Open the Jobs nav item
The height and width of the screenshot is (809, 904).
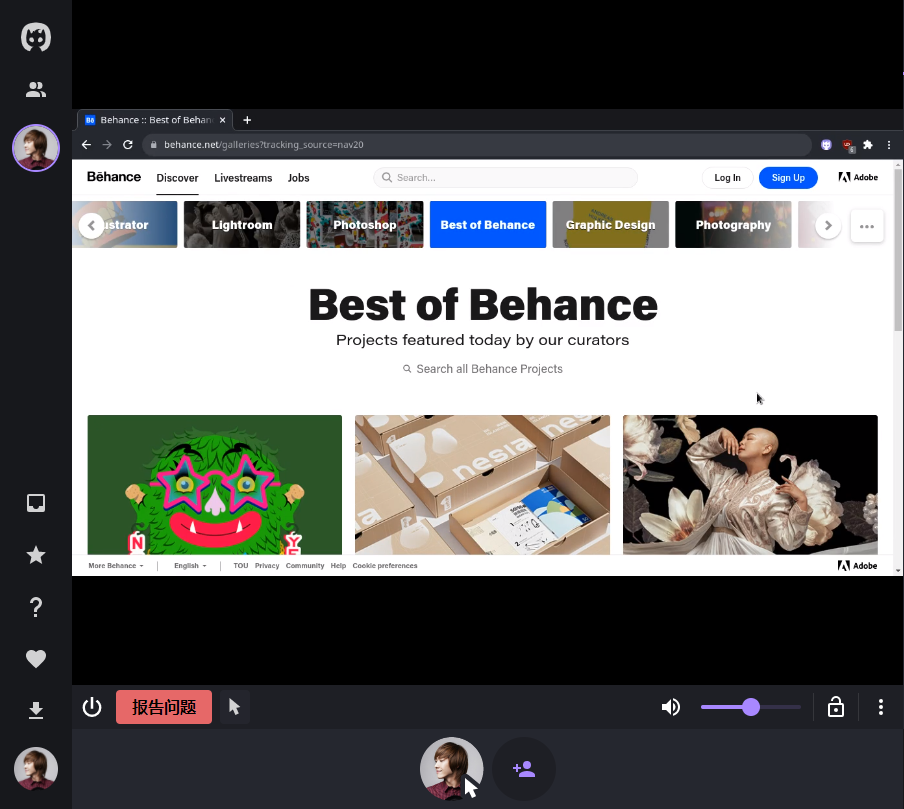pyautogui.click(x=299, y=178)
